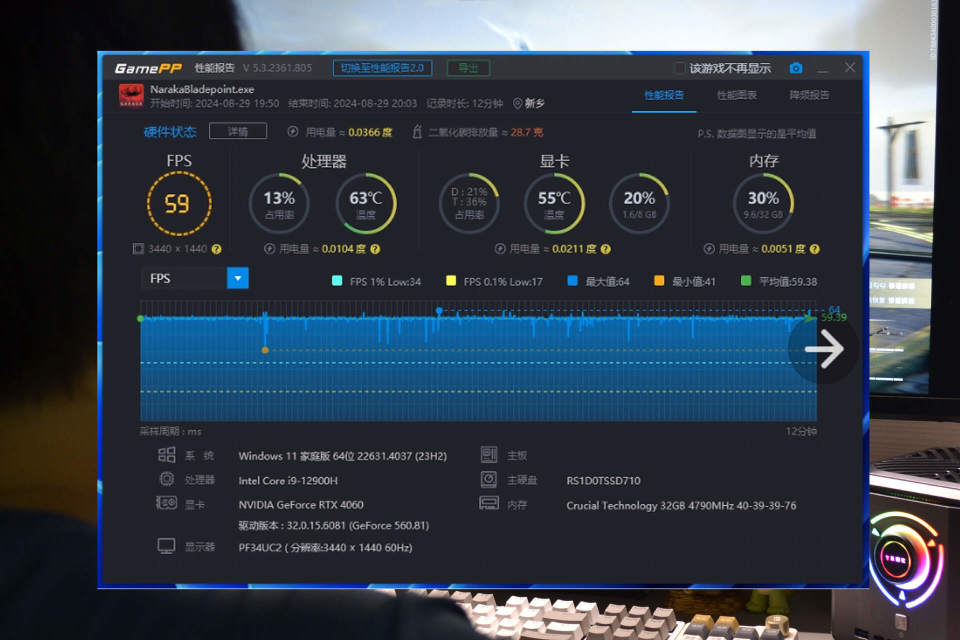Image resolution: width=960 pixels, height=640 pixels.
Task: Click the cyan FPS 1% Low legend swatch
Action: 337,280
